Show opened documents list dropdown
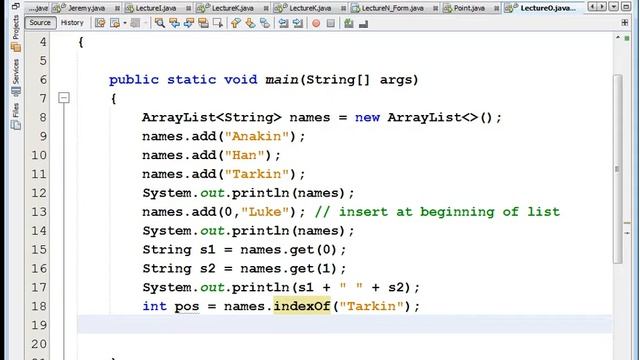The height and width of the screenshot is (360, 640). click(614, 7)
